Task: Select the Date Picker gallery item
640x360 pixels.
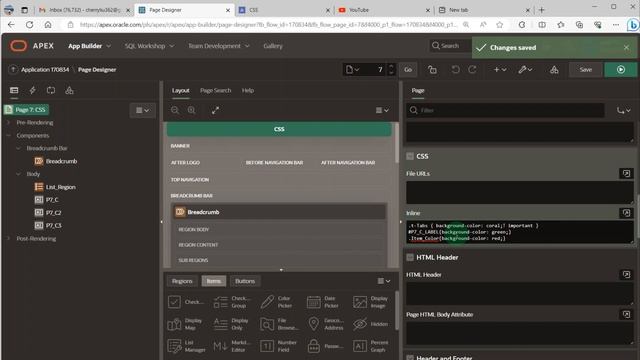Action: tap(323, 302)
